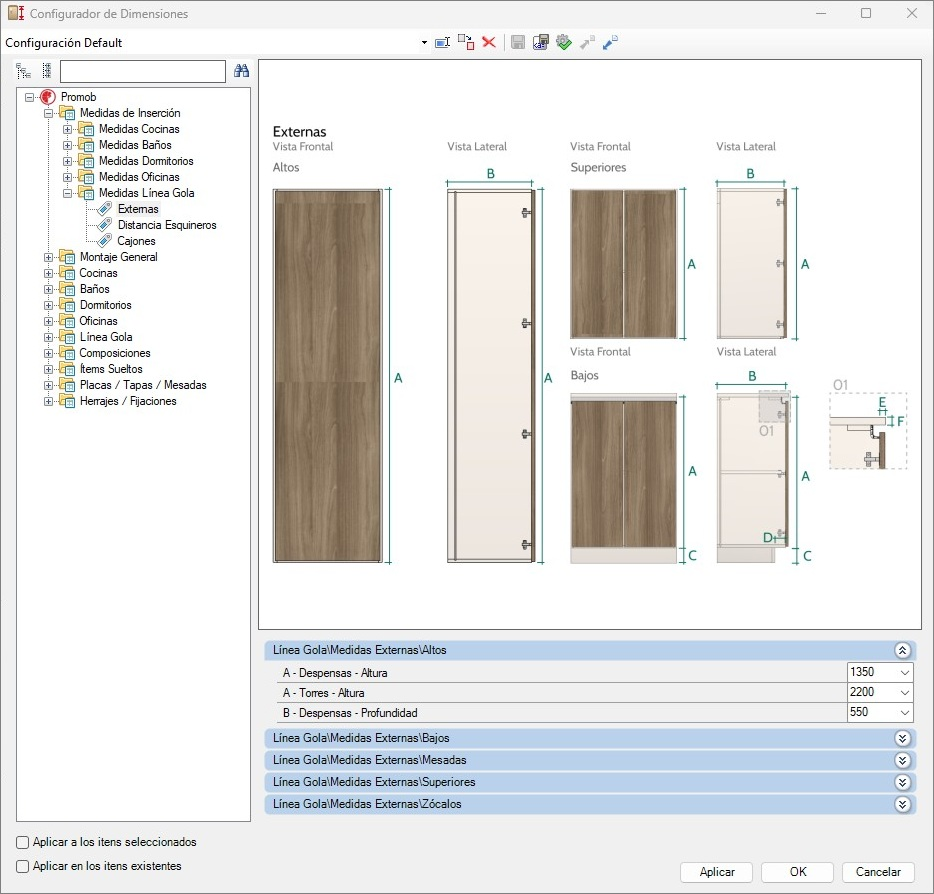Click the blue import/export arrow icon
The image size is (934, 894).
(x=610, y=42)
